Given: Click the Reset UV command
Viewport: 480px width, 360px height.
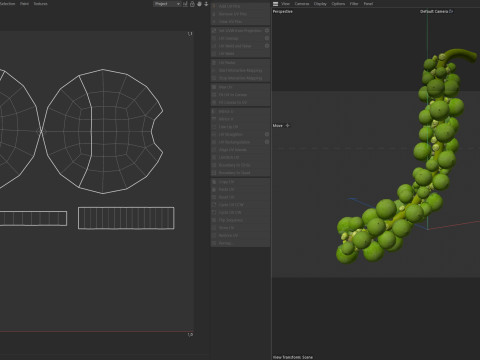Looking at the screenshot, I should tap(240, 197).
